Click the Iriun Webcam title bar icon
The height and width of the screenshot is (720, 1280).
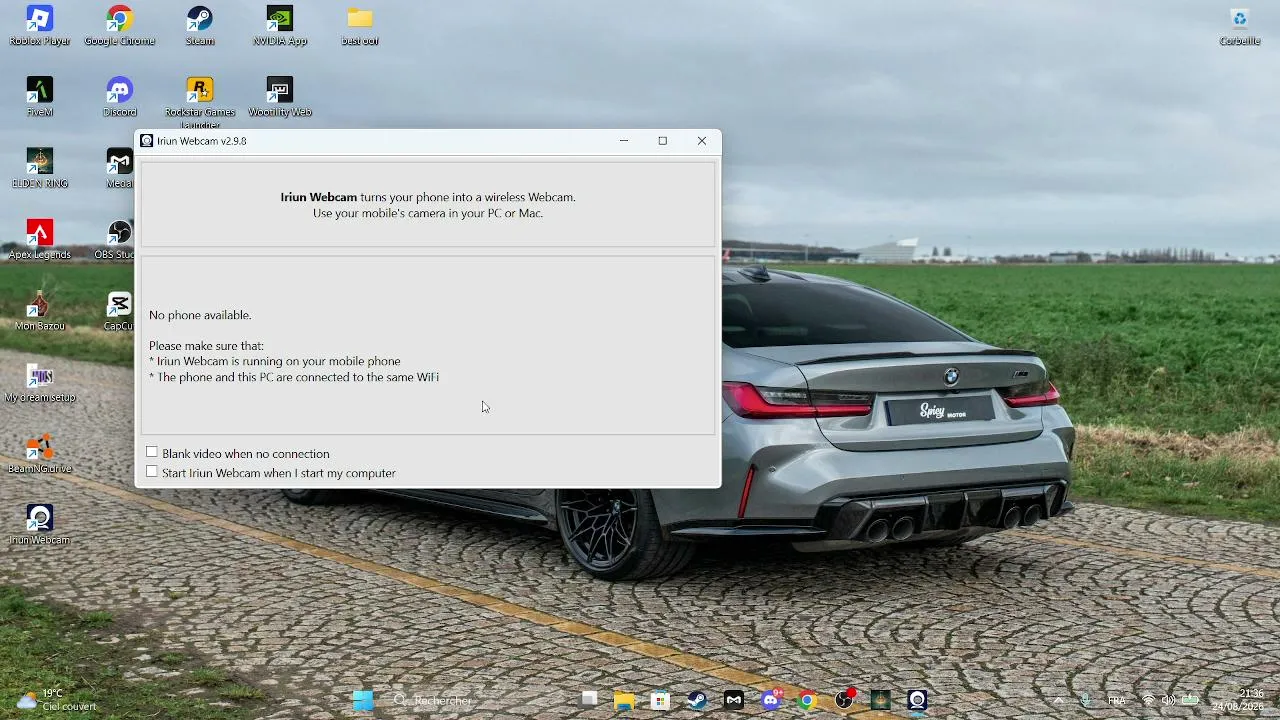pos(147,141)
